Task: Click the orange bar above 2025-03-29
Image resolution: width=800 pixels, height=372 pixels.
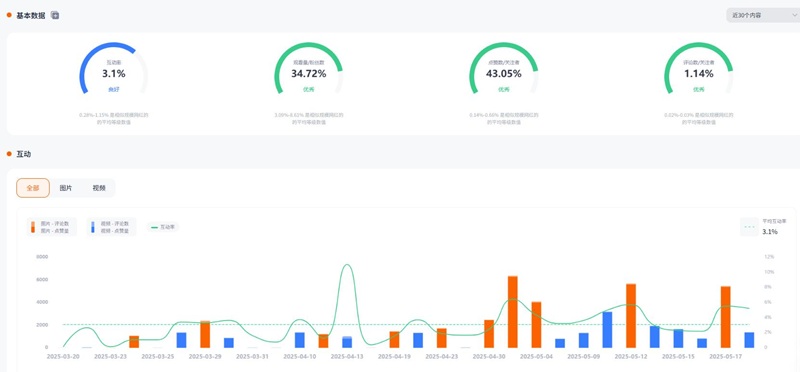Action: (205, 334)
